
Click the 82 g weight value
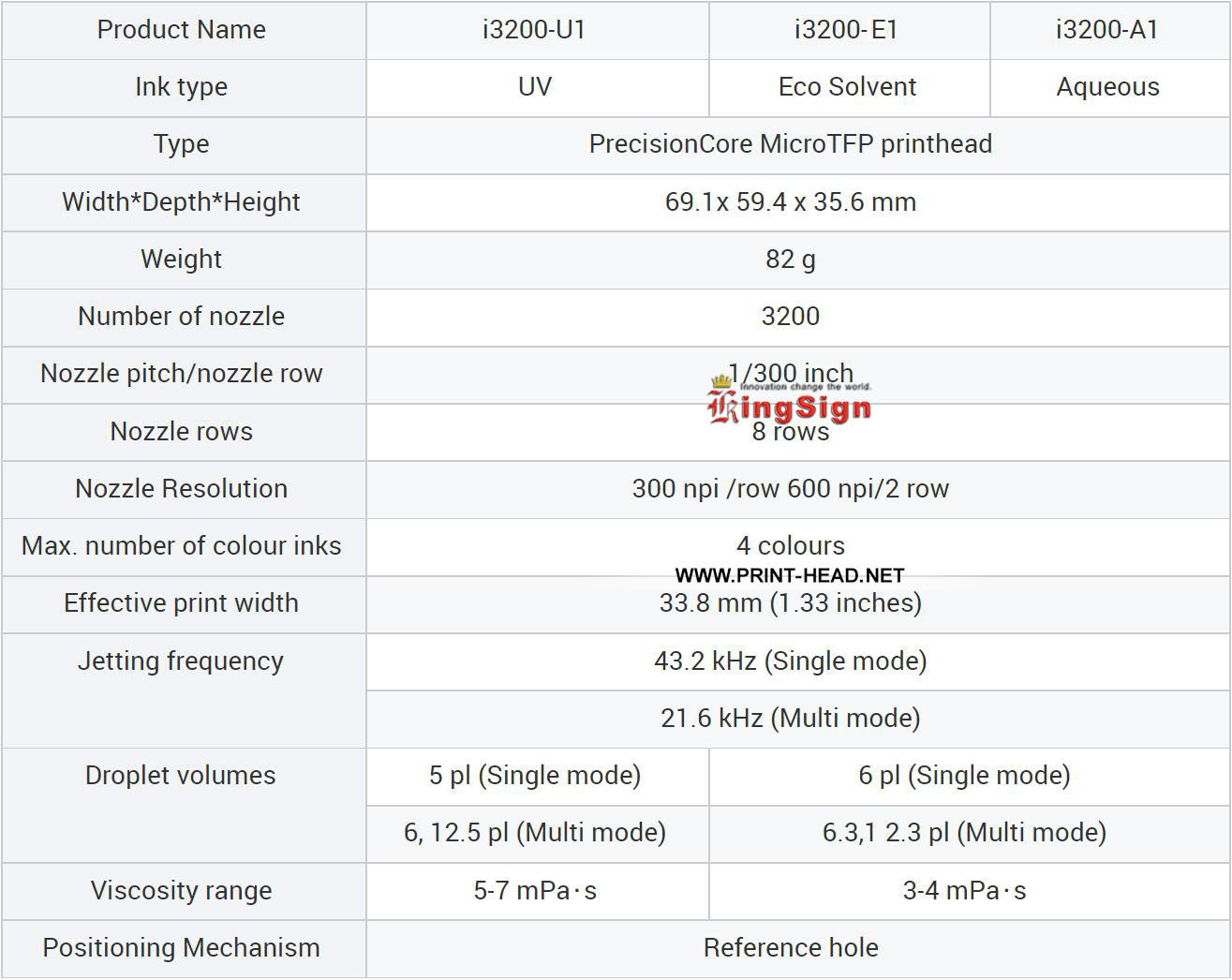[790, 260]
